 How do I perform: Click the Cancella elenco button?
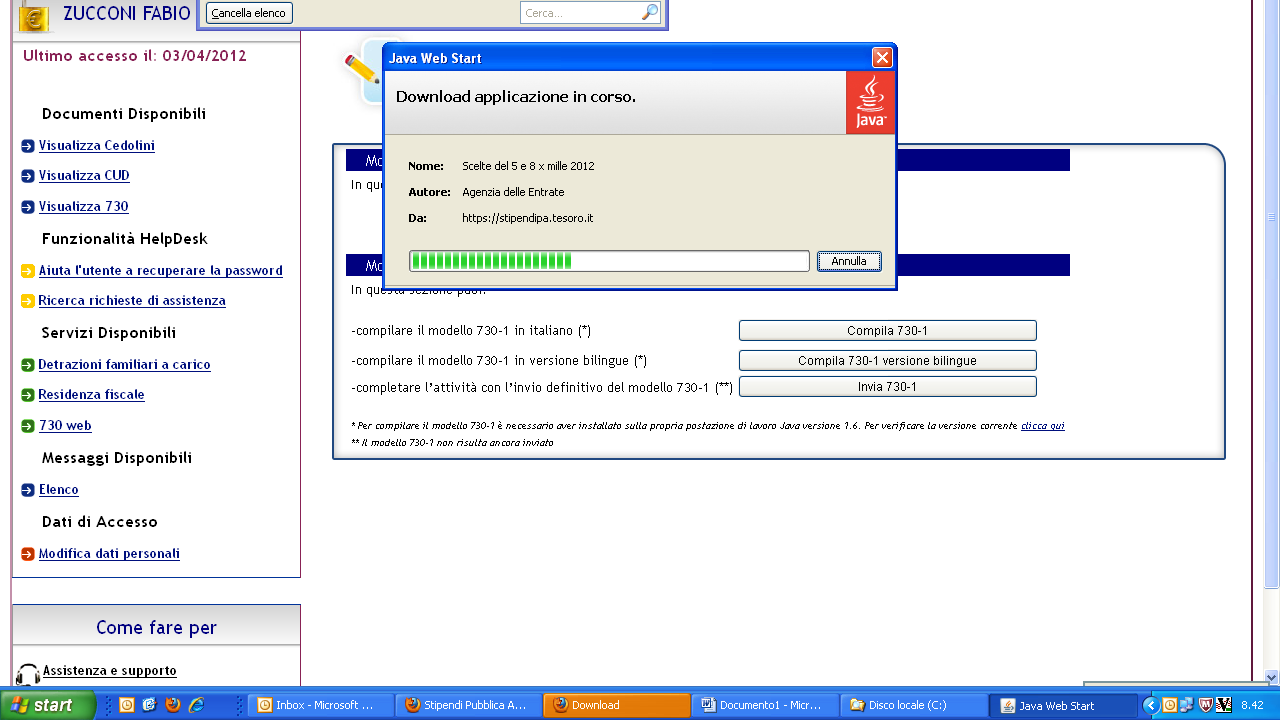(249, 13)
